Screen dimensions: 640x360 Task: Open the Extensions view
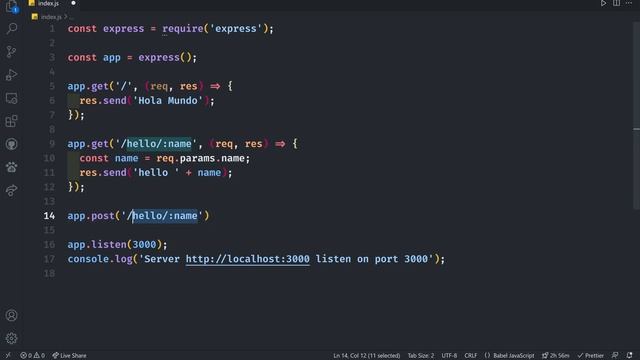pyautogui.click(x=12, y=121)
